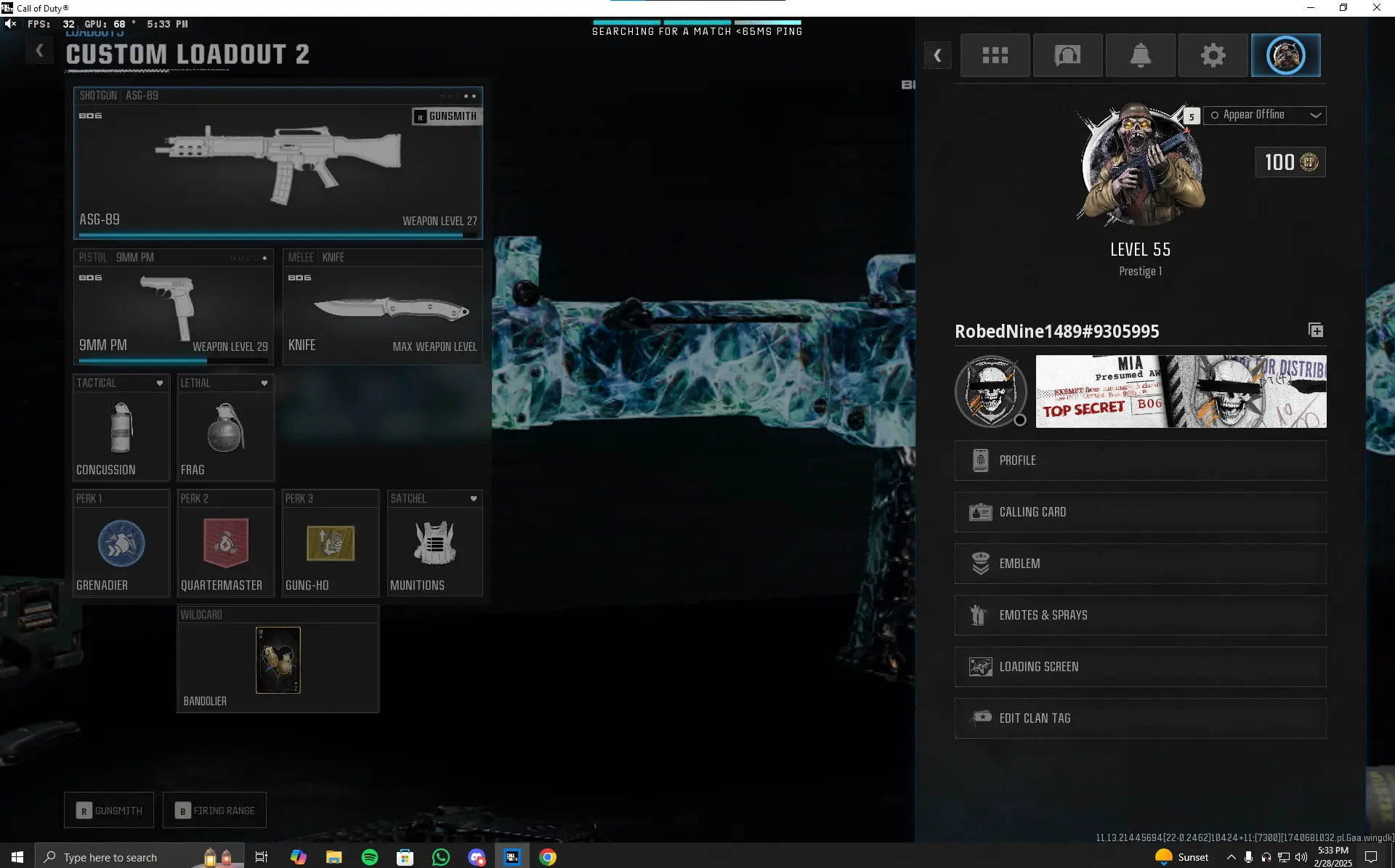Open the voice chat headset icon
This screenshot has width=1395, height=868.
click(1067, 54)
